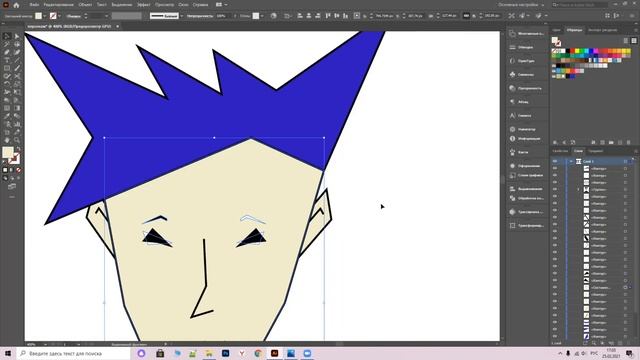
Task: Open the fill color dropdown in control bar
Action: pos(44,16)
